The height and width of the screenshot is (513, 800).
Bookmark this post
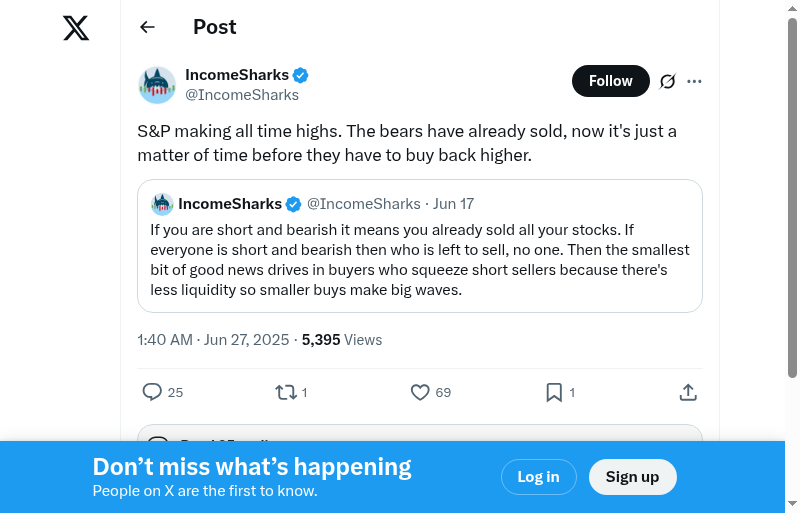tap(554, 392)
